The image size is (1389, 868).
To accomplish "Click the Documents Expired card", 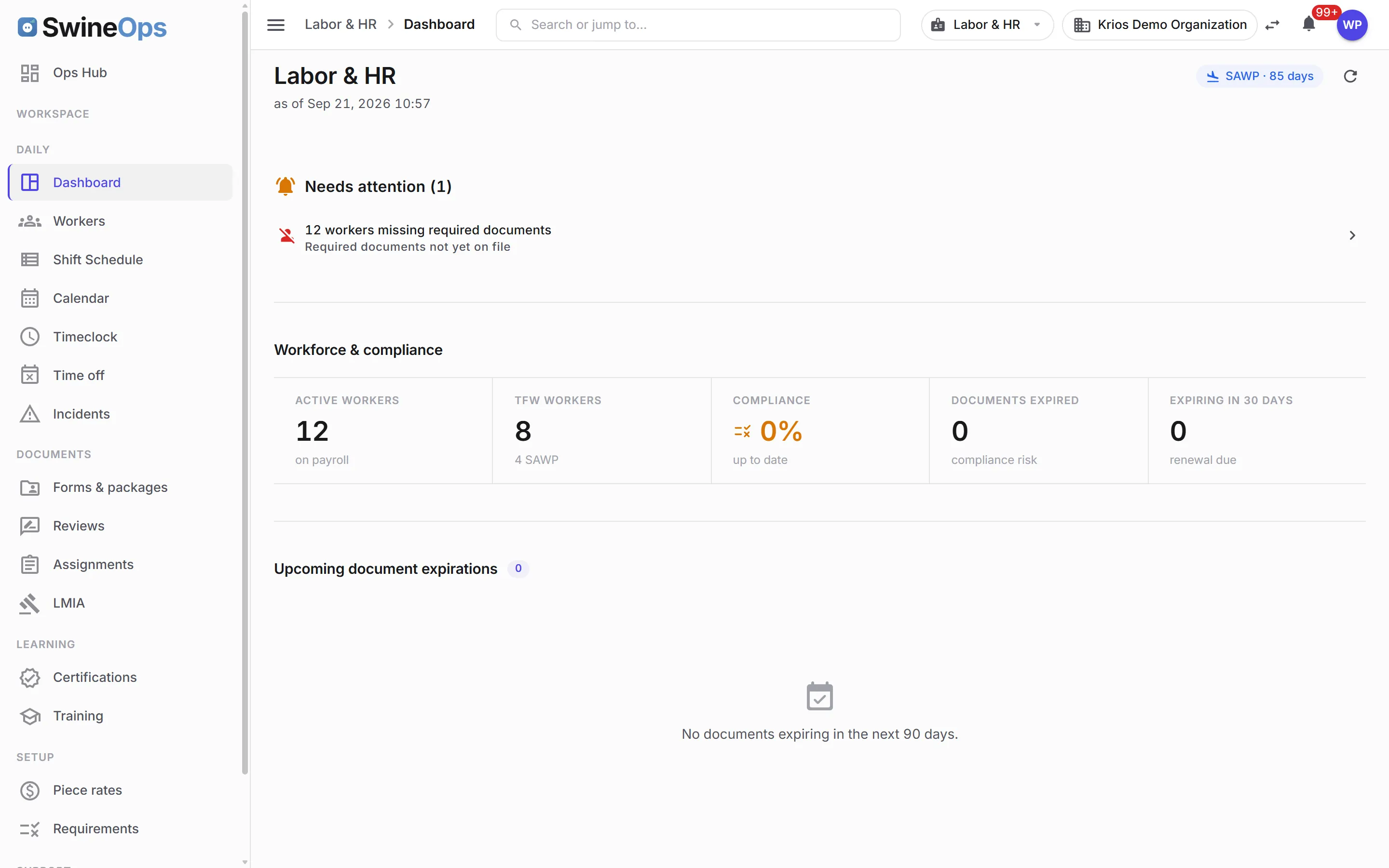I will pos(1039,431).
